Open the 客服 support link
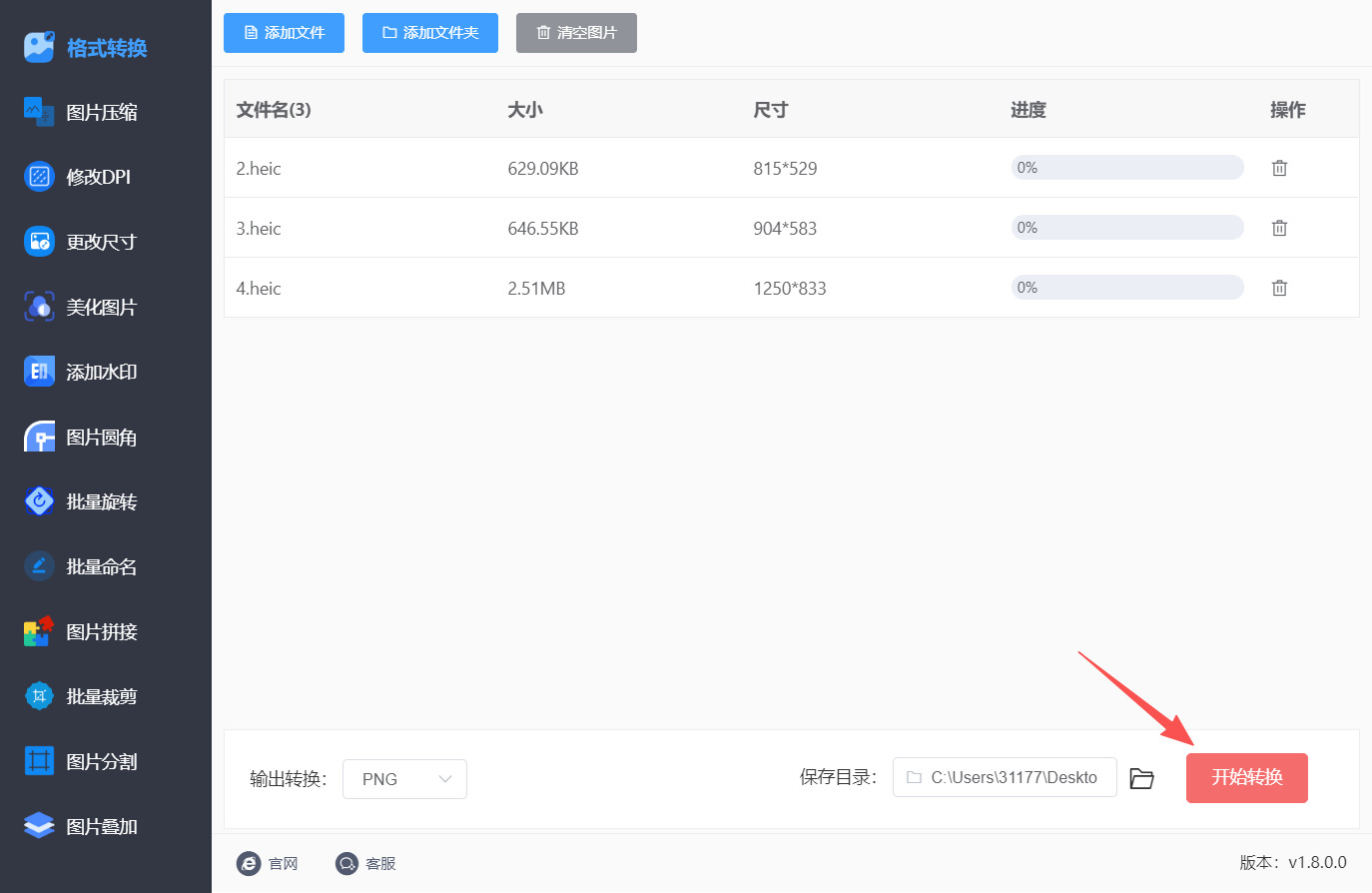The image size is (1372, 893). [x=365, y=863]
